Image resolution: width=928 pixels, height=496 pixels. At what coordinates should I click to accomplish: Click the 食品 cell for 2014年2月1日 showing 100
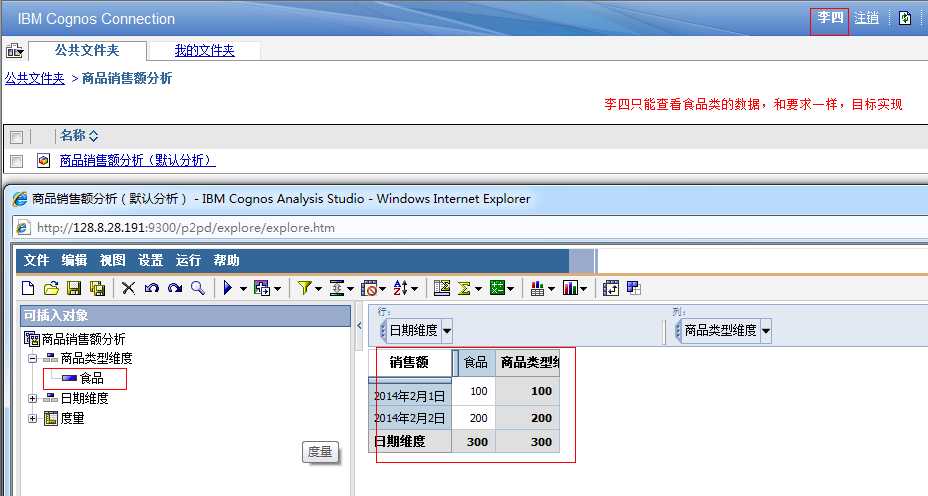[x=474, y=391]
